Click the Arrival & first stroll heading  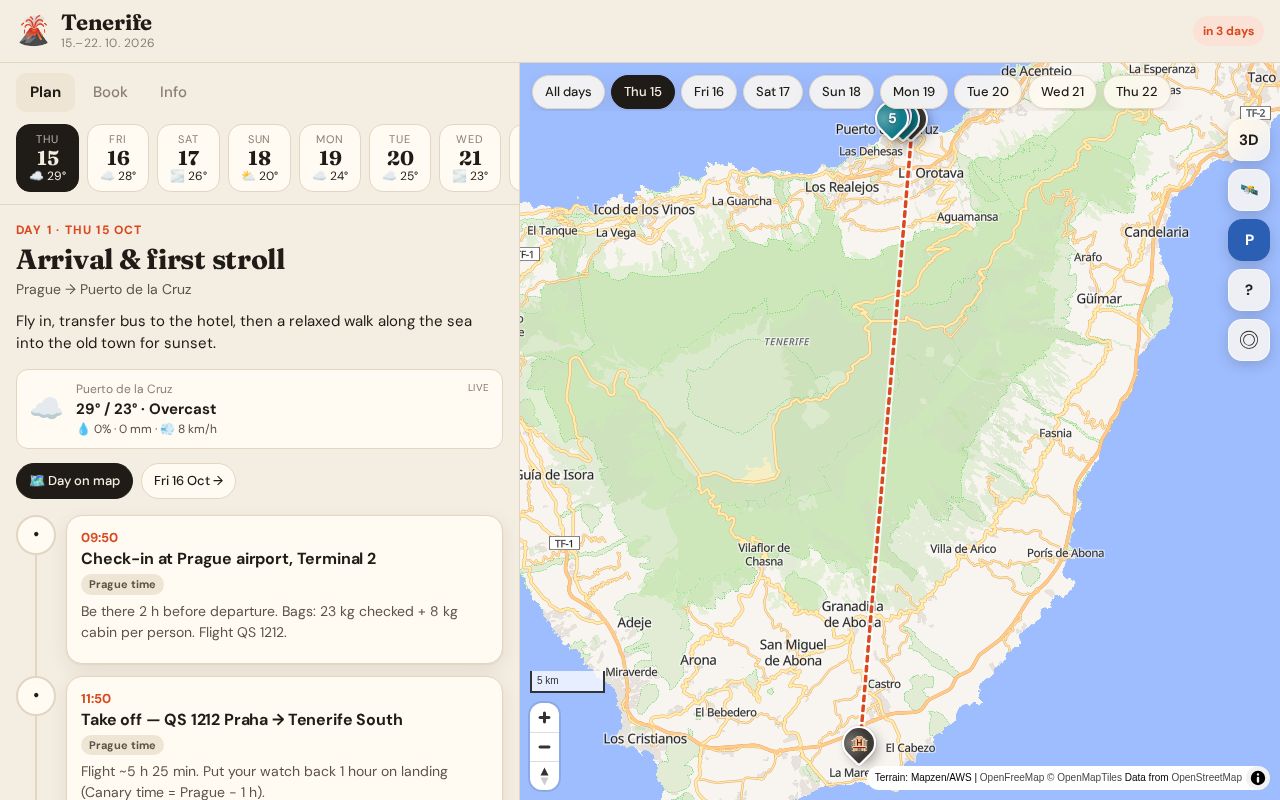[x=151, y=259]
